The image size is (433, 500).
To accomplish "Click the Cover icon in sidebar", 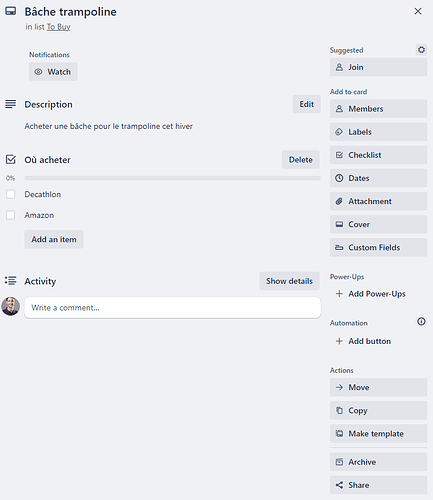I will click(x=339, y=224).
